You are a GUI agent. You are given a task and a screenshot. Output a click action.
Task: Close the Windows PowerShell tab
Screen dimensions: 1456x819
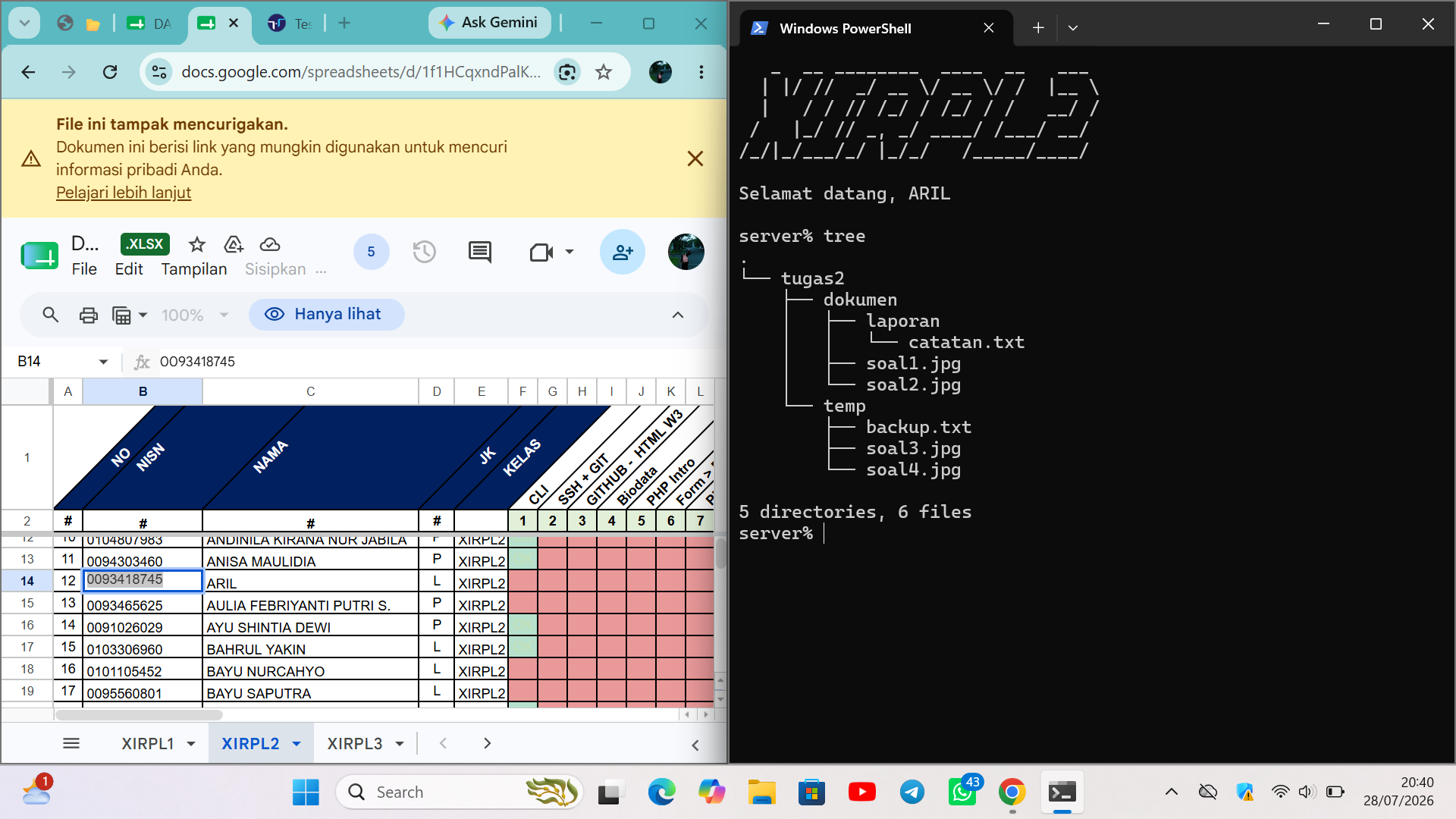click(989, 28)
